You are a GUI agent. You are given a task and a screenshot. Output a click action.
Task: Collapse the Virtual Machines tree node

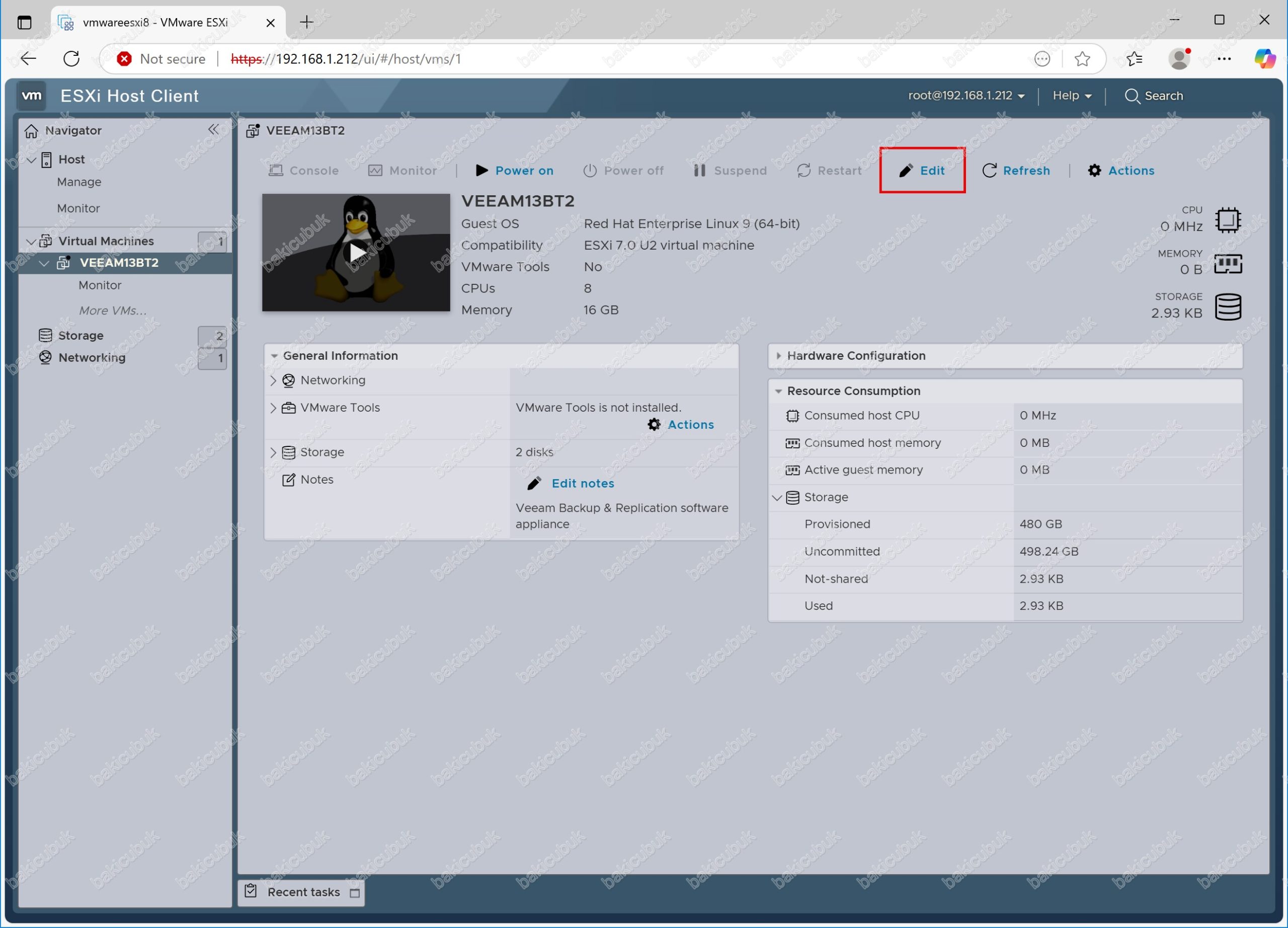[x=32, y=242]
